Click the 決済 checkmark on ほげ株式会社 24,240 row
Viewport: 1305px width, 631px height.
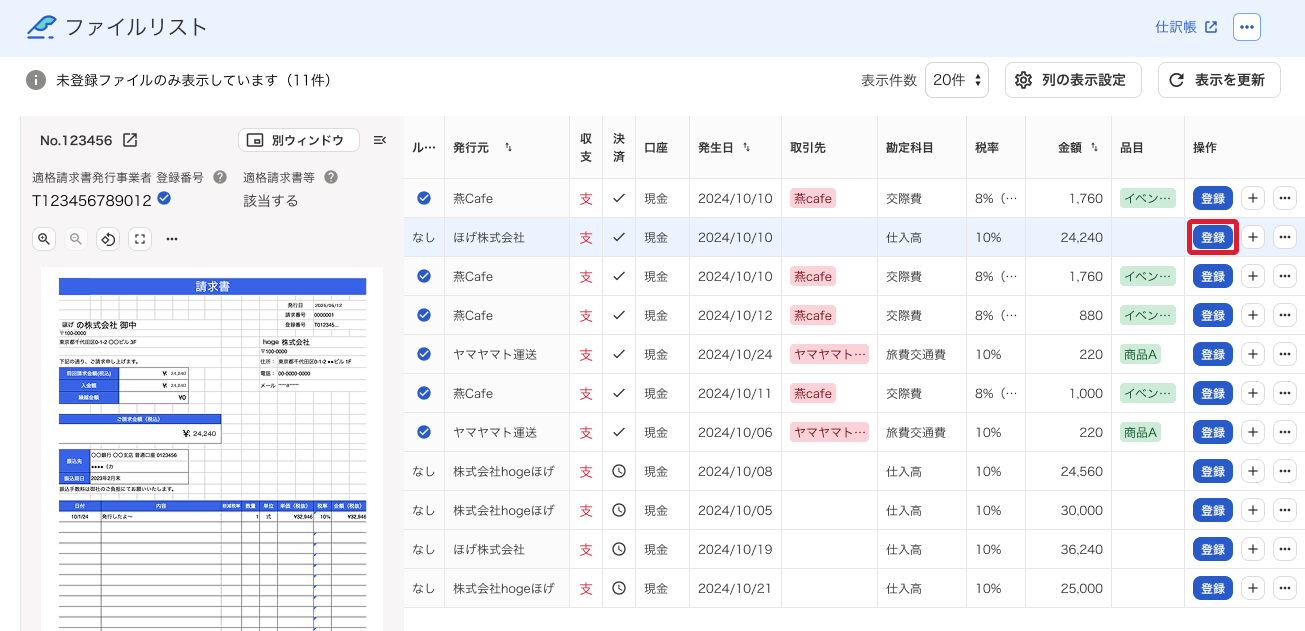click(619, 237)
